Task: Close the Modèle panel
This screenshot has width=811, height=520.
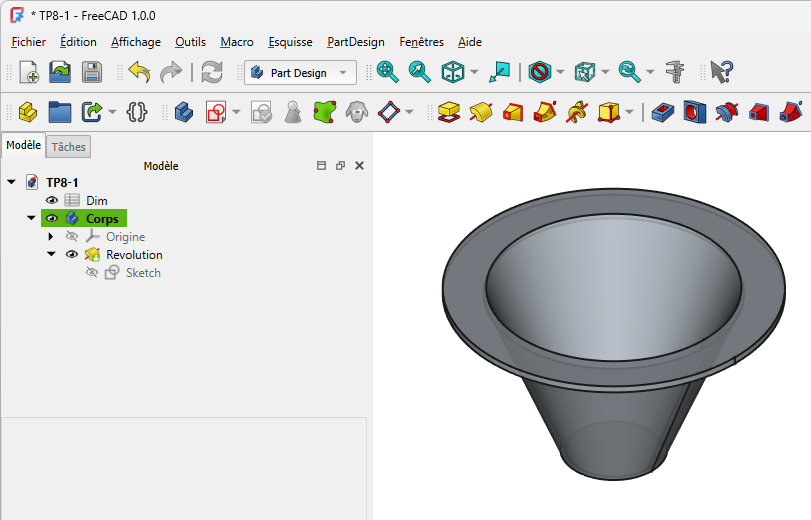Action: [x=359, y=166]
